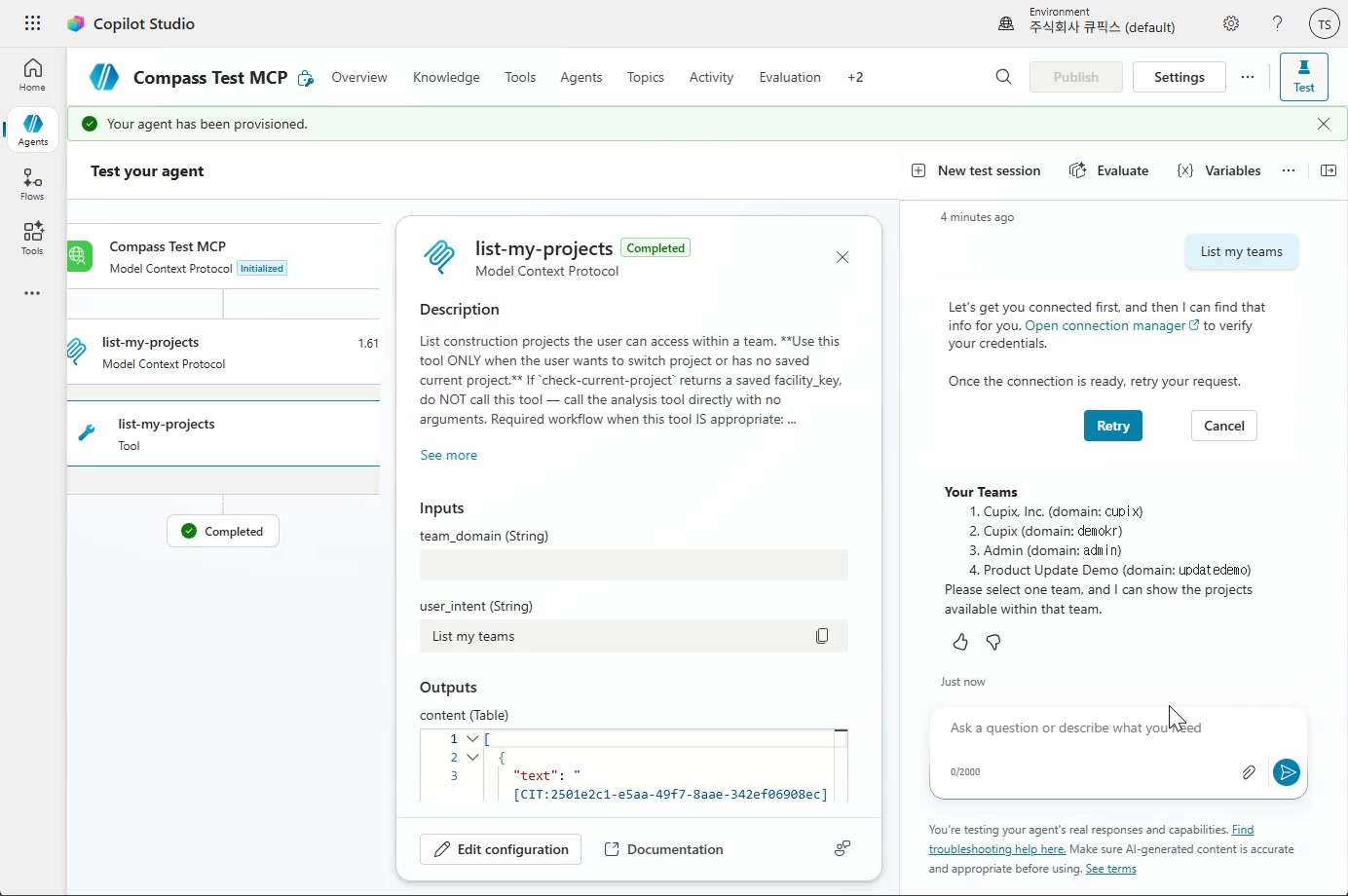This screenshot has width=1348, height=896.
Task: Open the help question mark icon
Action: pos(1278,23)
